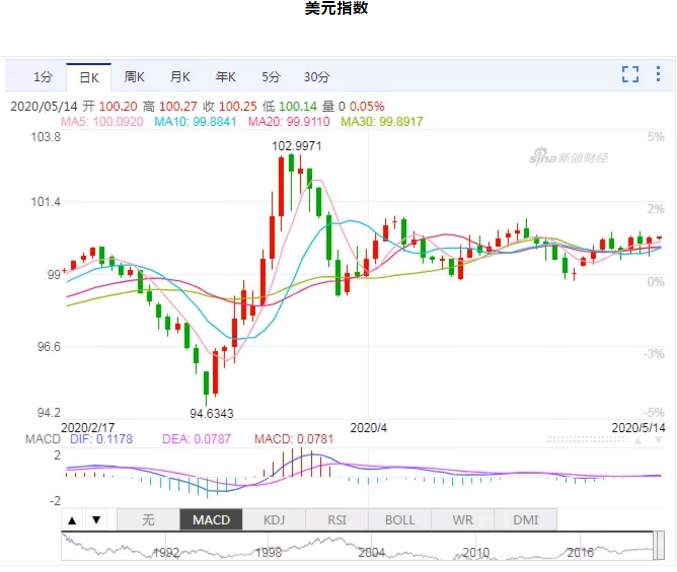Select the 5分 chart tab
The height and width of the screenshot is (572, 677).
click(x=271, y=77)
